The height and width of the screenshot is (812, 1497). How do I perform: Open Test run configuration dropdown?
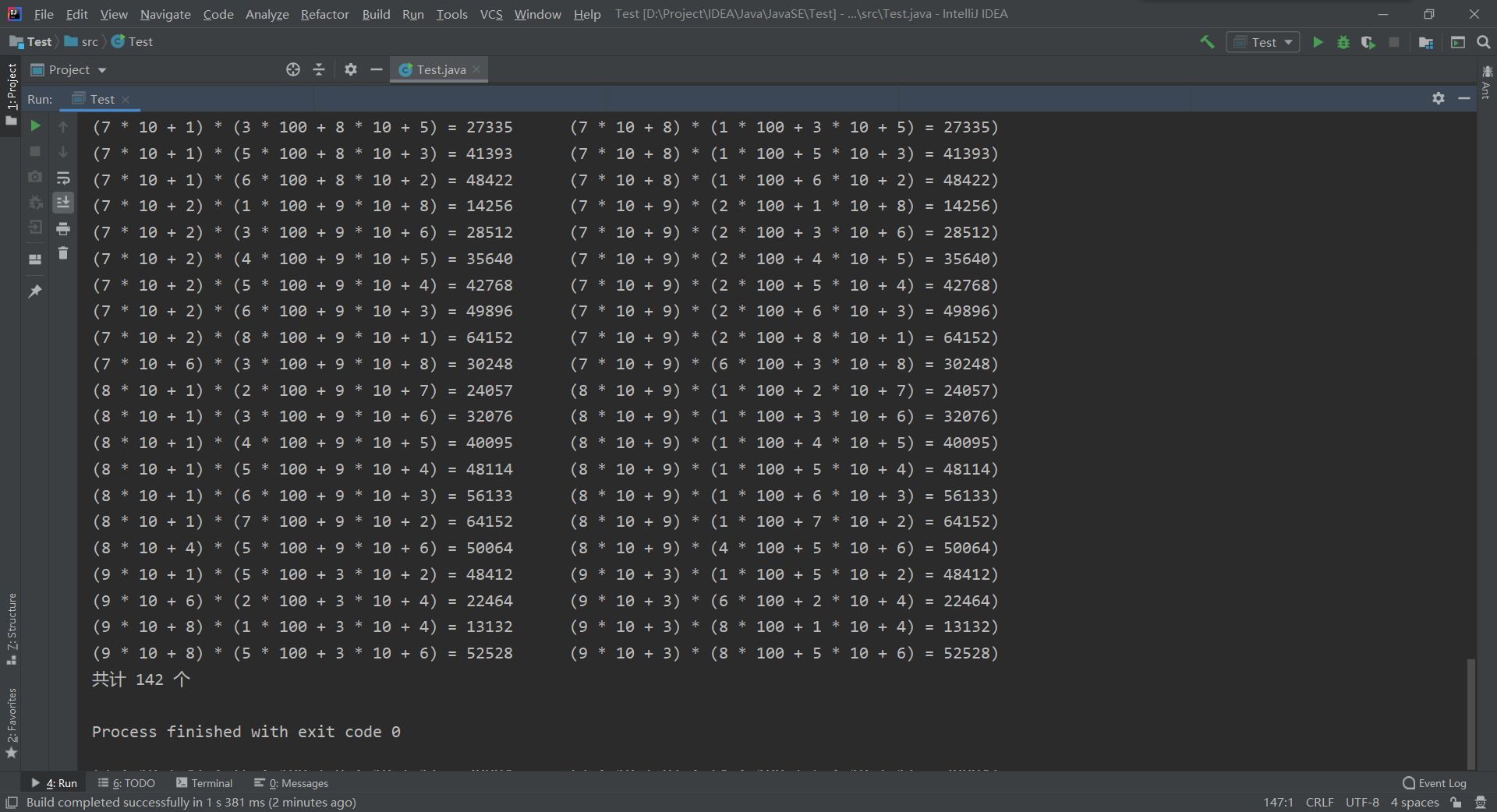click(1263, 42)
